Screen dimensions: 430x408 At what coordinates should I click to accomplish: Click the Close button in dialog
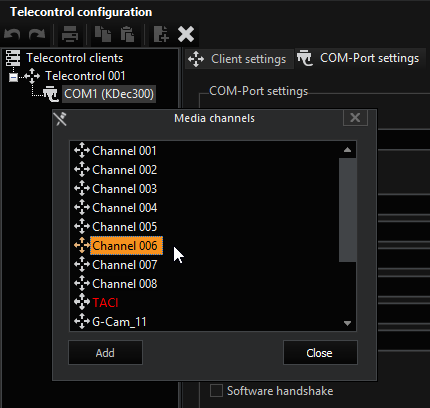[320, 353]
